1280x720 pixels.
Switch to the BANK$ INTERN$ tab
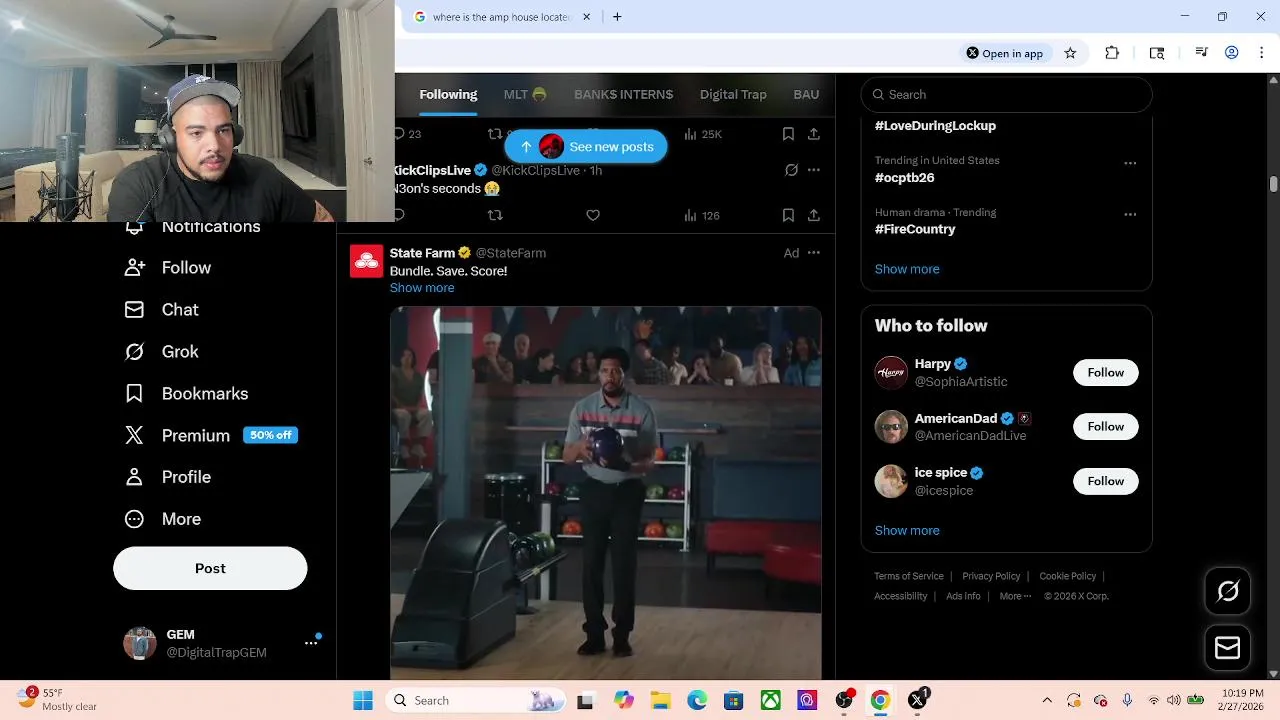623,95
